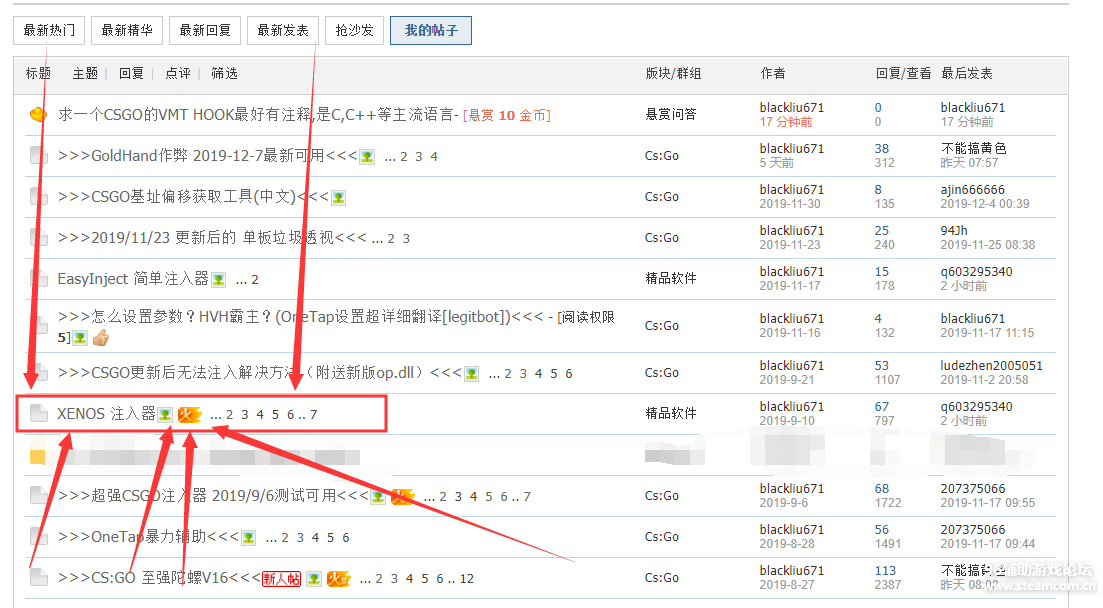Click the 新人帖 badge on the CS:GO 至强陀螺V16 thread
Image resolution: width=1103 pixels, height=608 pixels.
(281, 578)
